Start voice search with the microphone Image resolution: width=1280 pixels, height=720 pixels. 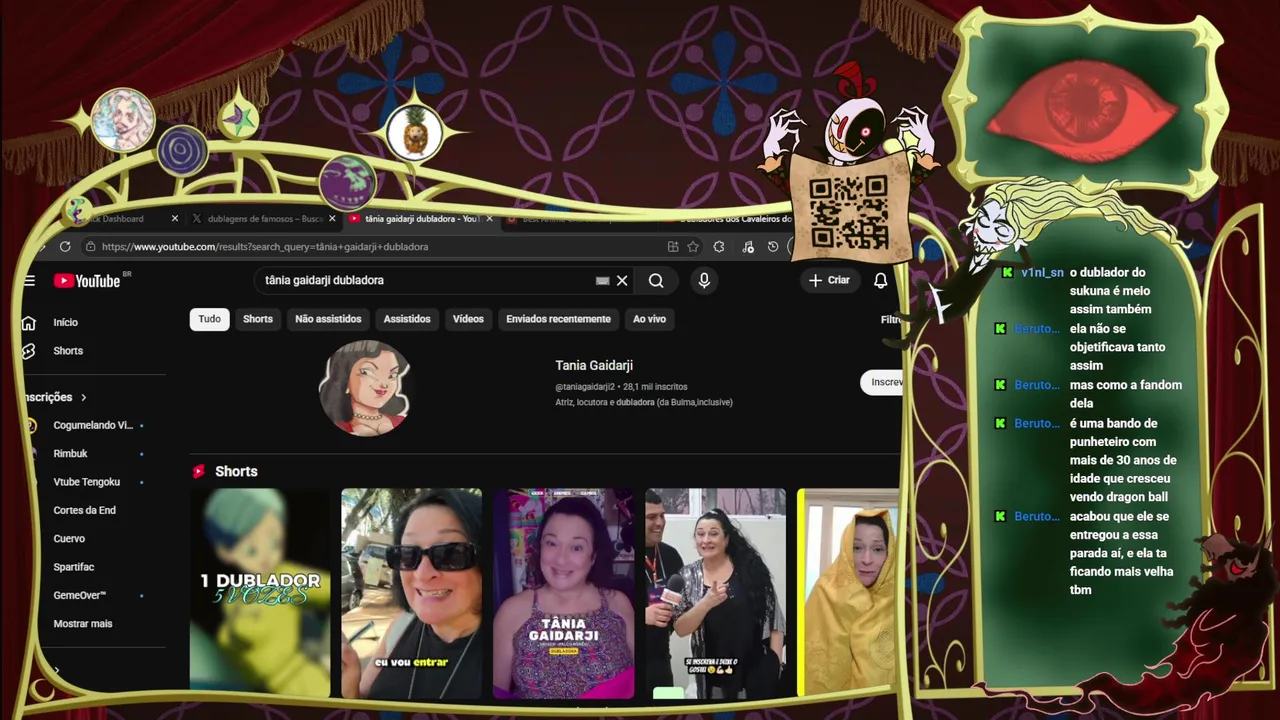[704, 281]
